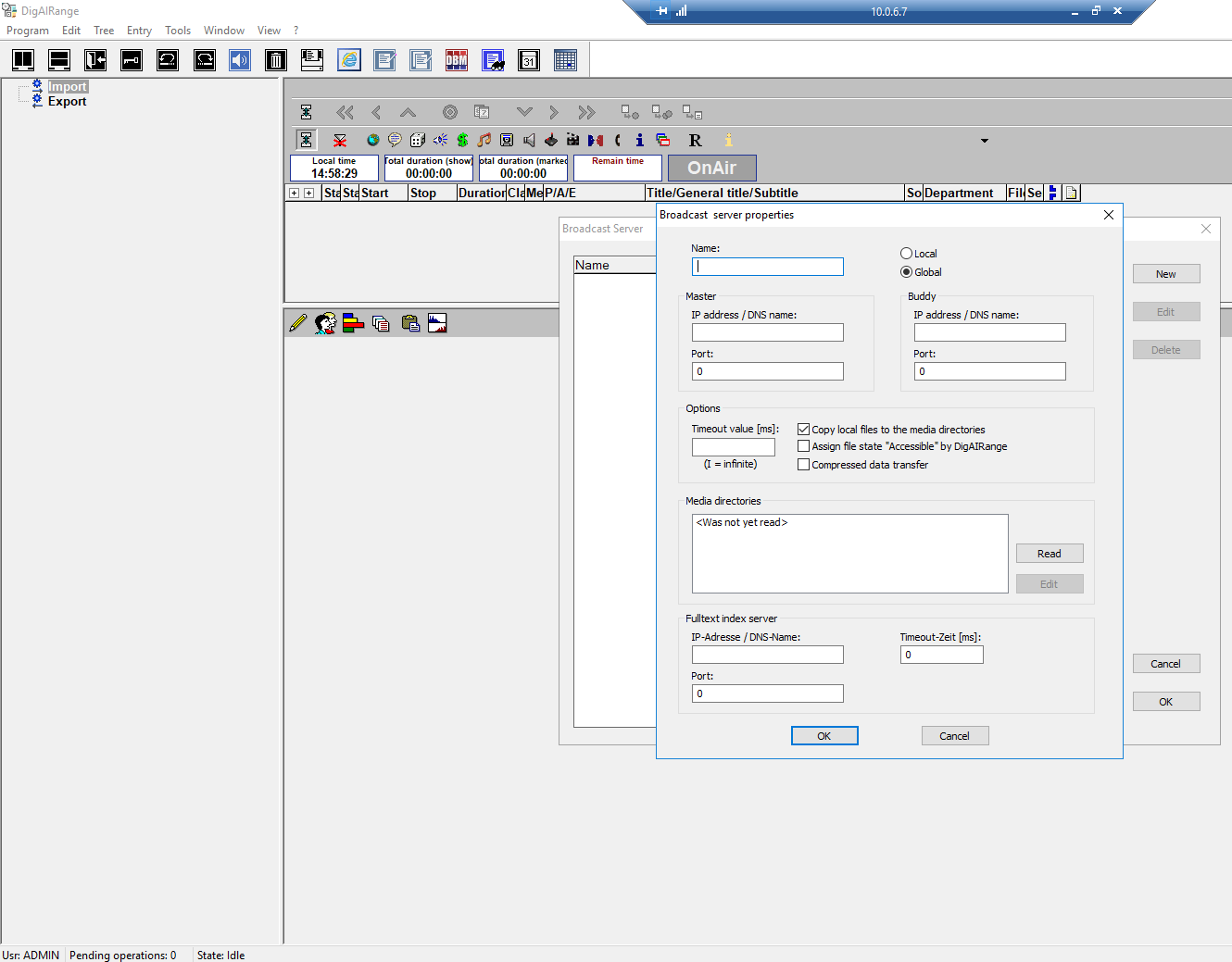
Task: Click the globe icon in filter toolbar
Action: pyautogui.click(x=372, y=140)
